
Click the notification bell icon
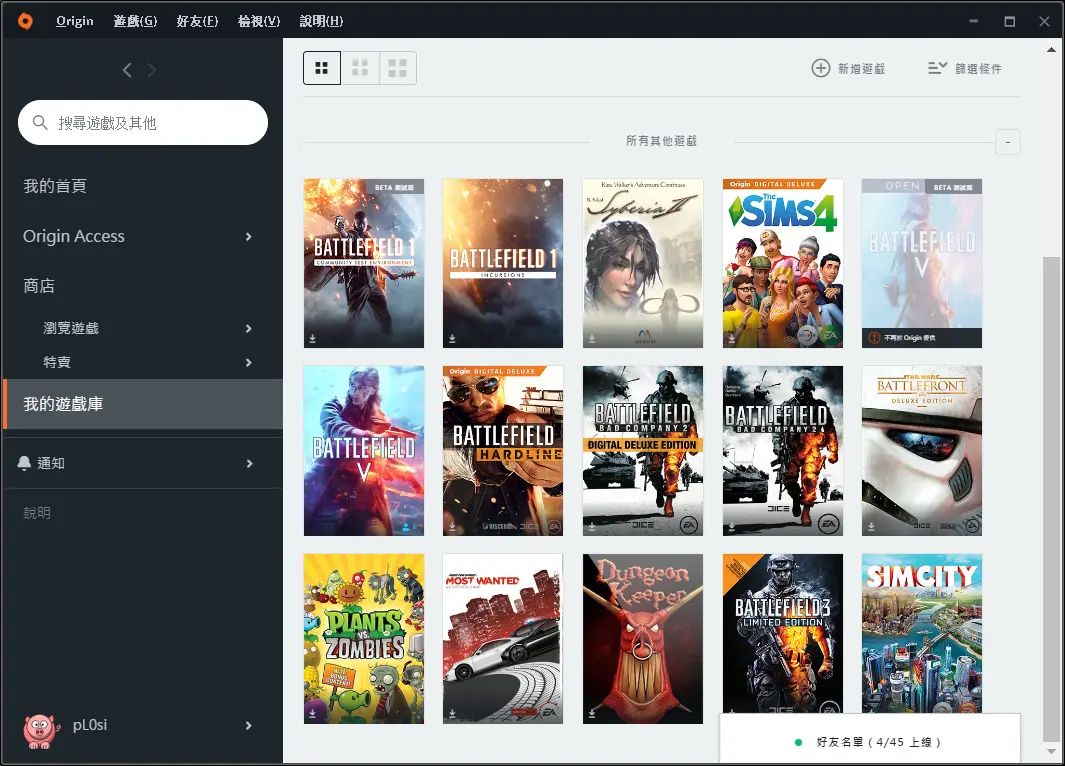[x=24, y=463]
